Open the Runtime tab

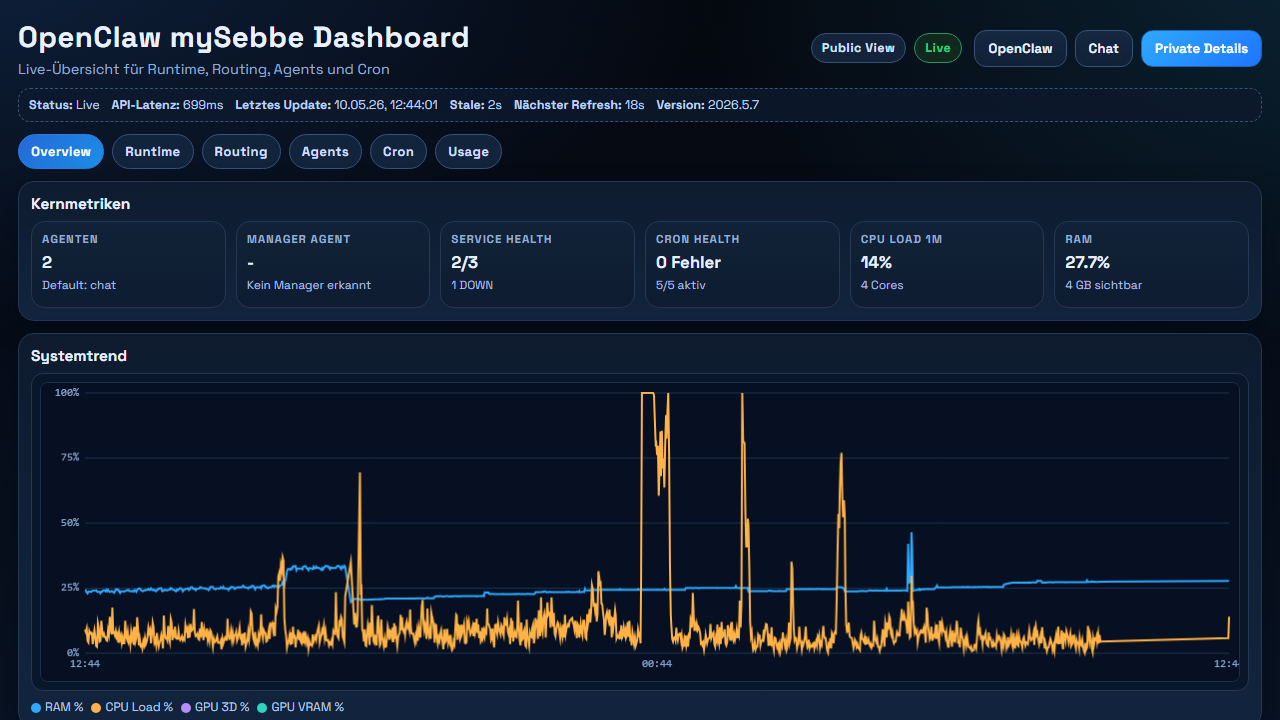click(x=153, y=152)
